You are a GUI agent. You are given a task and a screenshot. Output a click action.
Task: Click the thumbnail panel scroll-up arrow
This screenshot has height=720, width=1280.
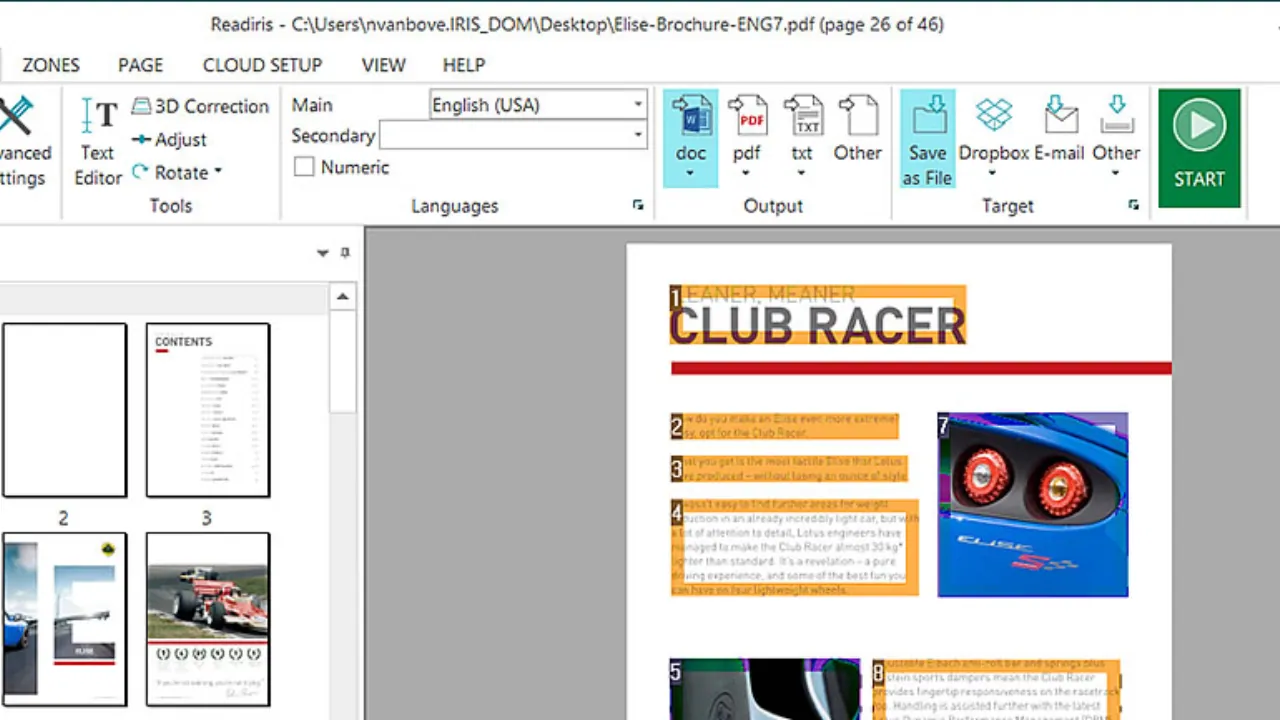[x=343, y=297]
